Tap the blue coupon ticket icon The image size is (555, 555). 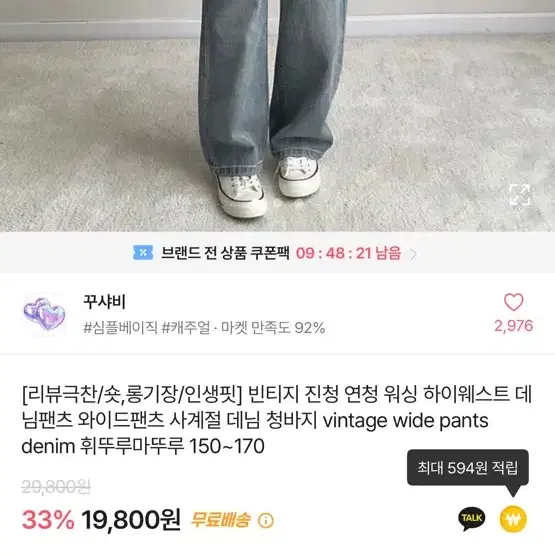pyautogui.click(x=143, y=253)
